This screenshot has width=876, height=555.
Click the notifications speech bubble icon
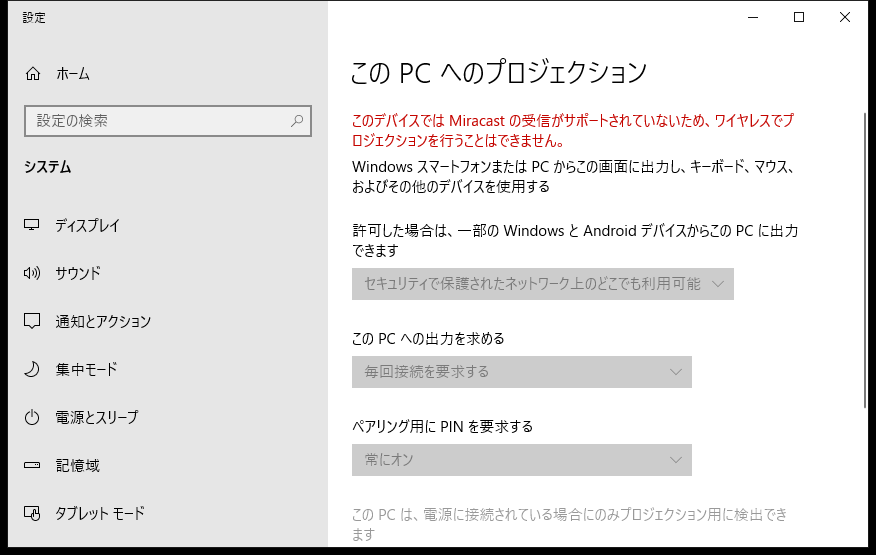(32, 321)
